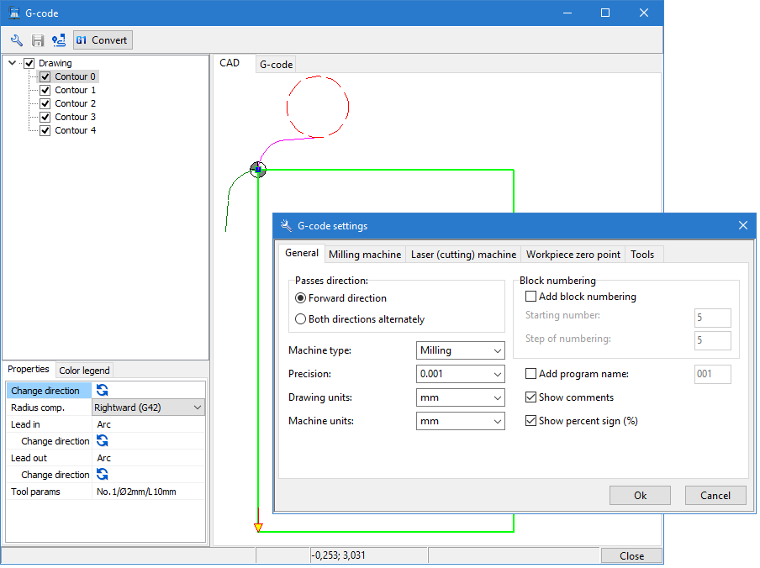Click the magenta lead-in arc in CAD view
Image resolution: width=760 pixels, height=568 pixels.
coord(279,142)
